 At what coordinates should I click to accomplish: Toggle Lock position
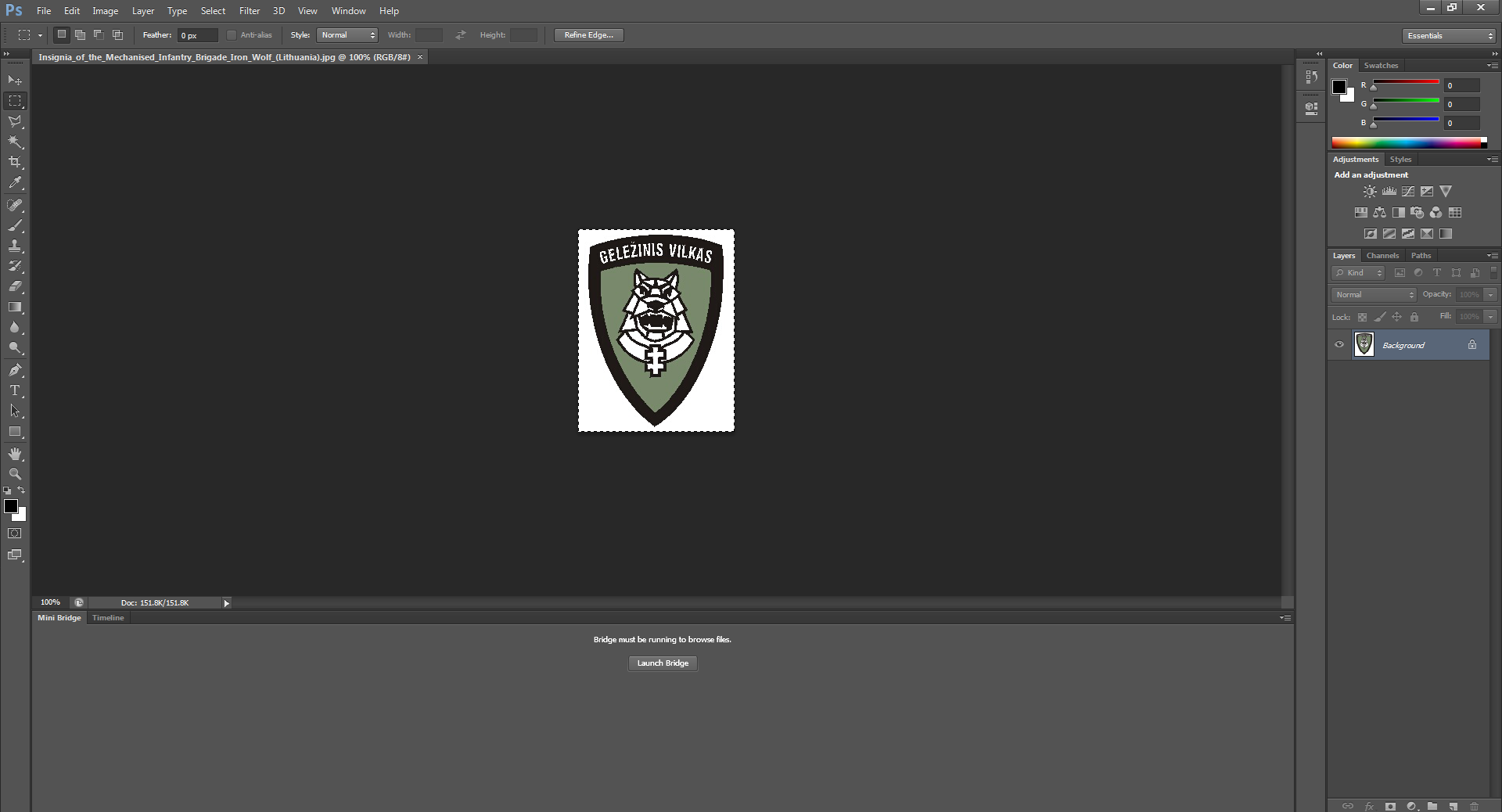coord(1396,317)
